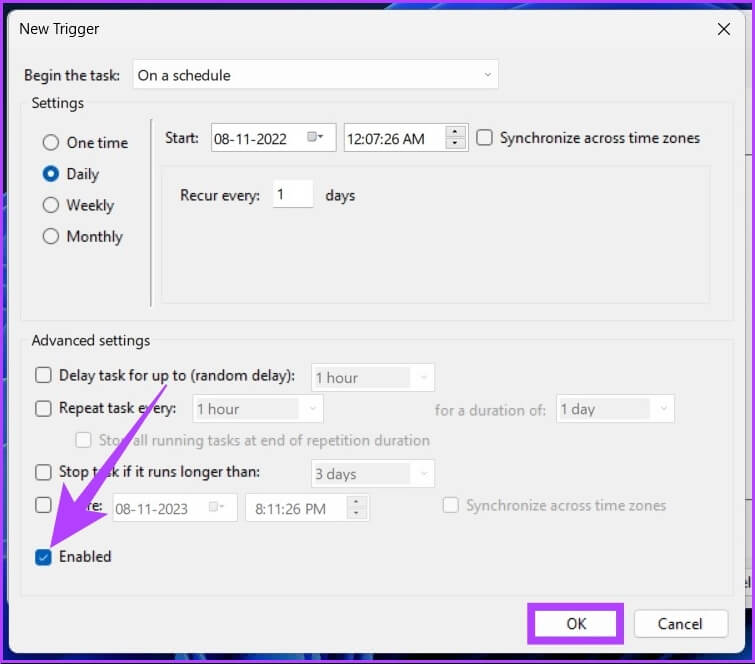Viewport: 755px width, 664px height.
Task: Enable Stop task if it runs longer than
Action: pos(43,472)
